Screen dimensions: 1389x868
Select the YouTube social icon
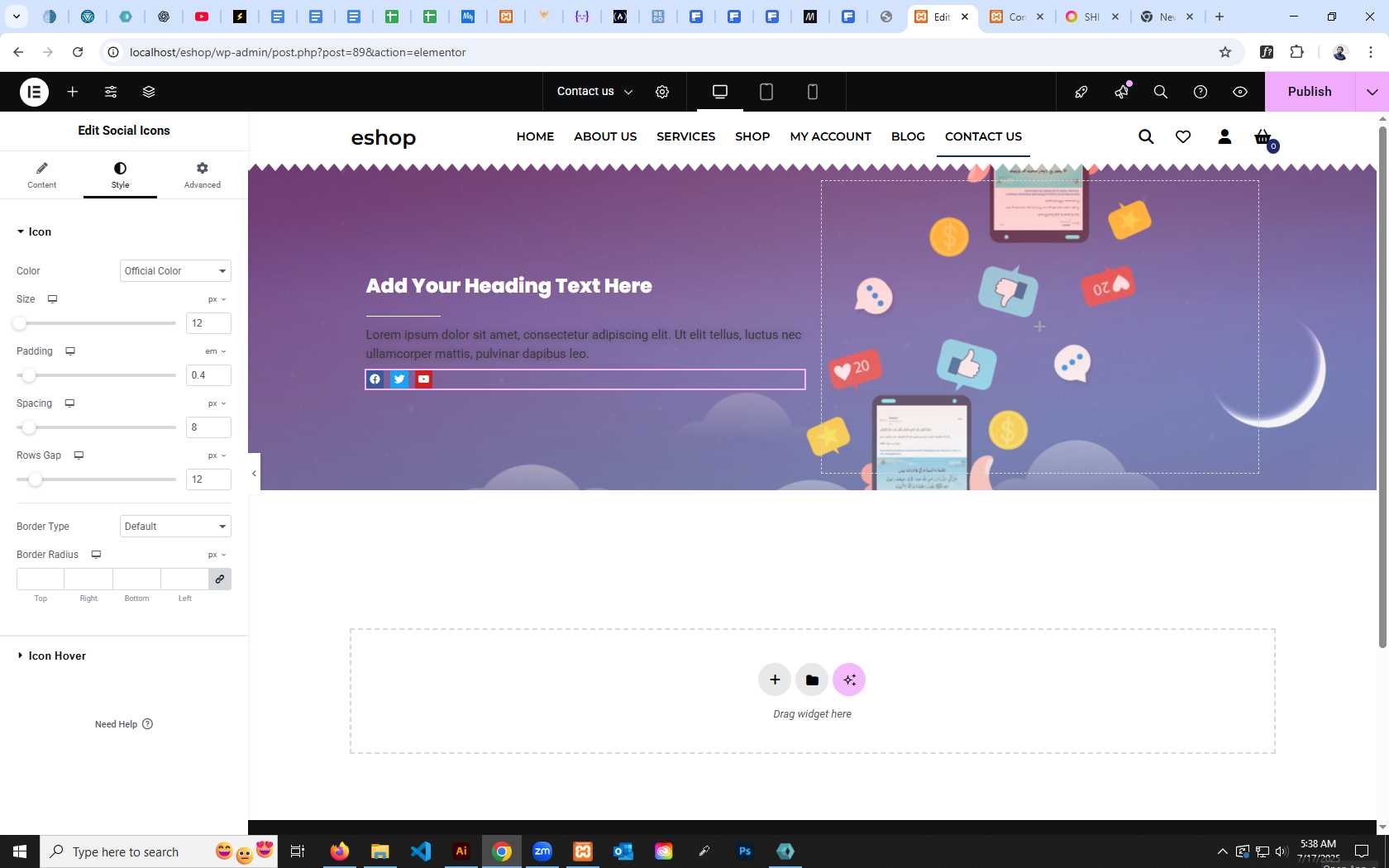coord(424,379)
